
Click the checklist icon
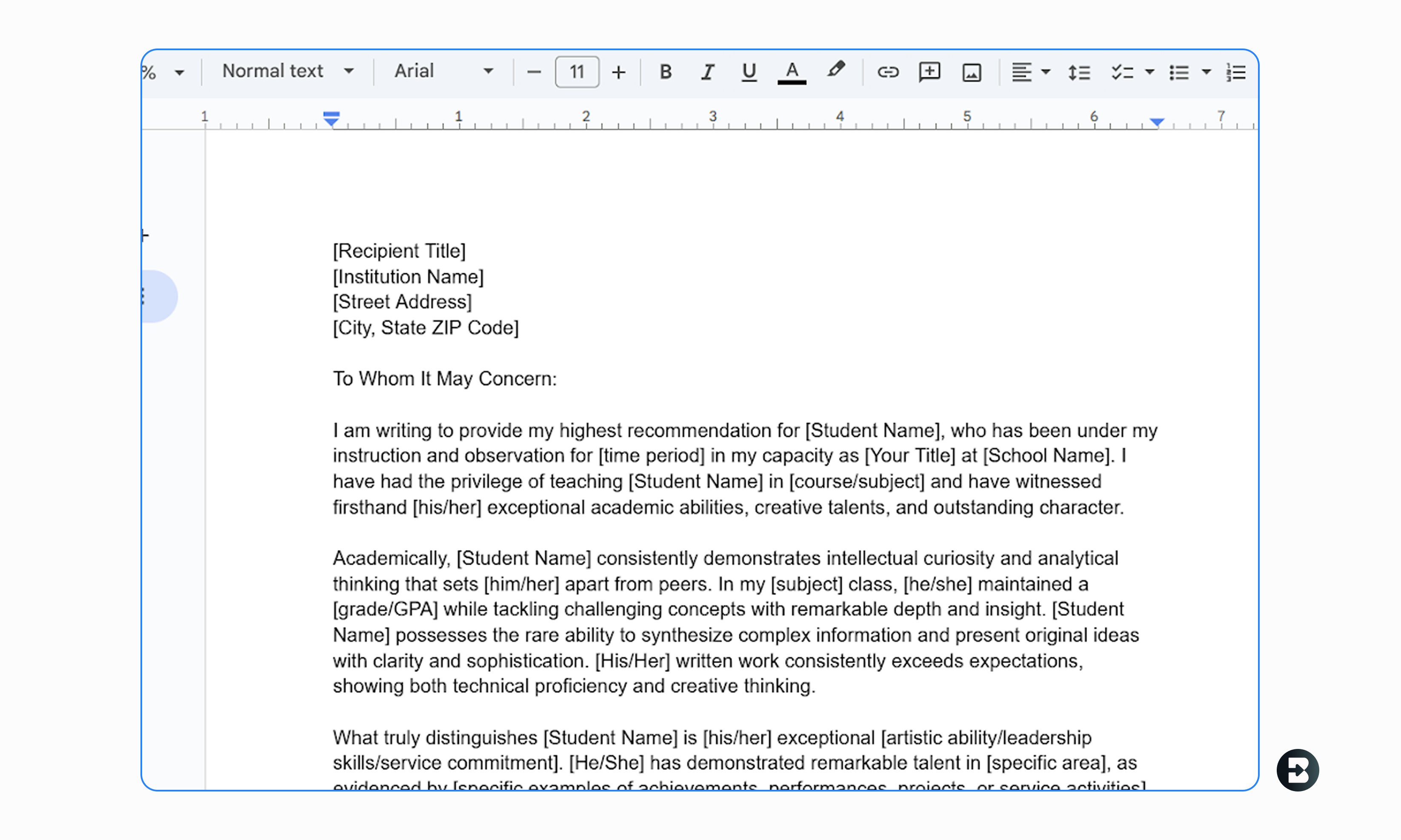pyautogui.click(x=1122, y=72)
